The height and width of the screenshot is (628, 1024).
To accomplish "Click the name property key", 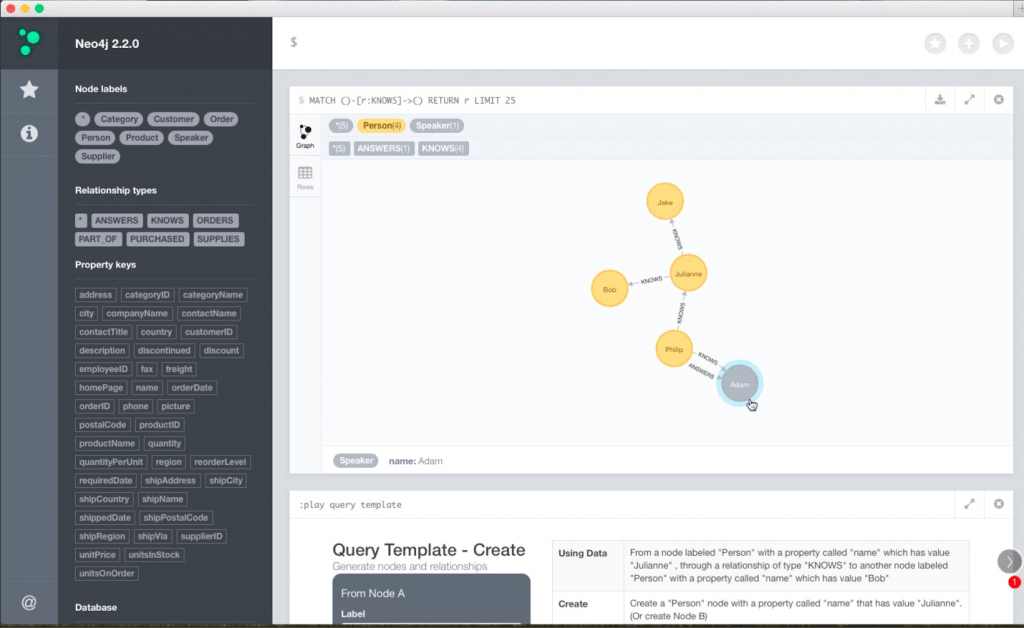I will [147, 387].
